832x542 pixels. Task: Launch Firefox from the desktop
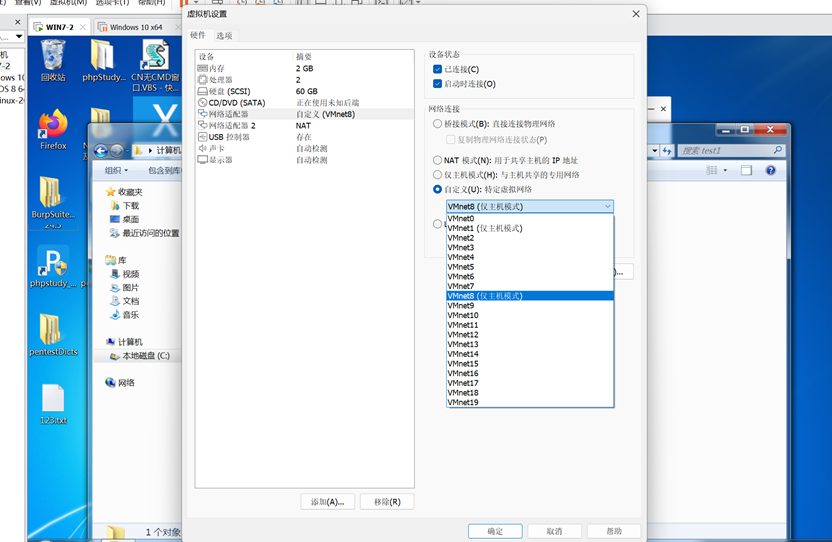(x=53, y=130)
